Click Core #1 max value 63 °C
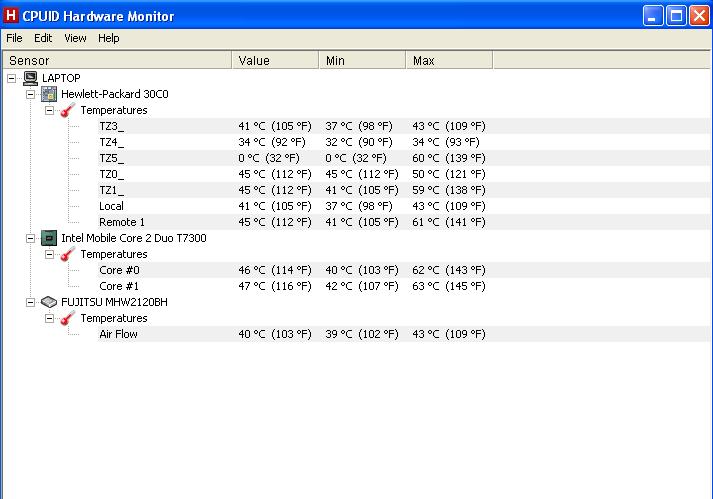 pos(449,286)
